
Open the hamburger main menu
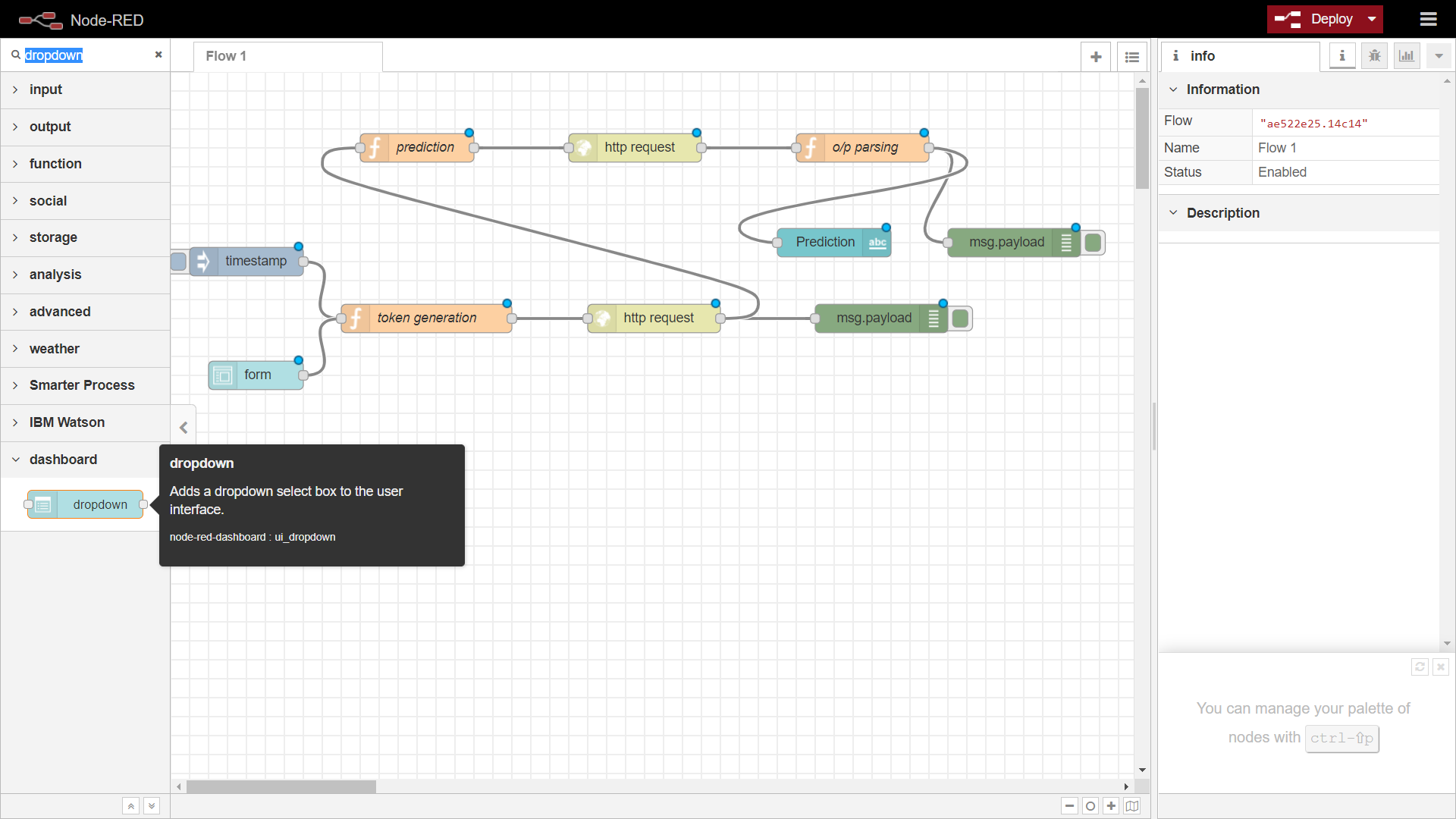point(1428,19)
